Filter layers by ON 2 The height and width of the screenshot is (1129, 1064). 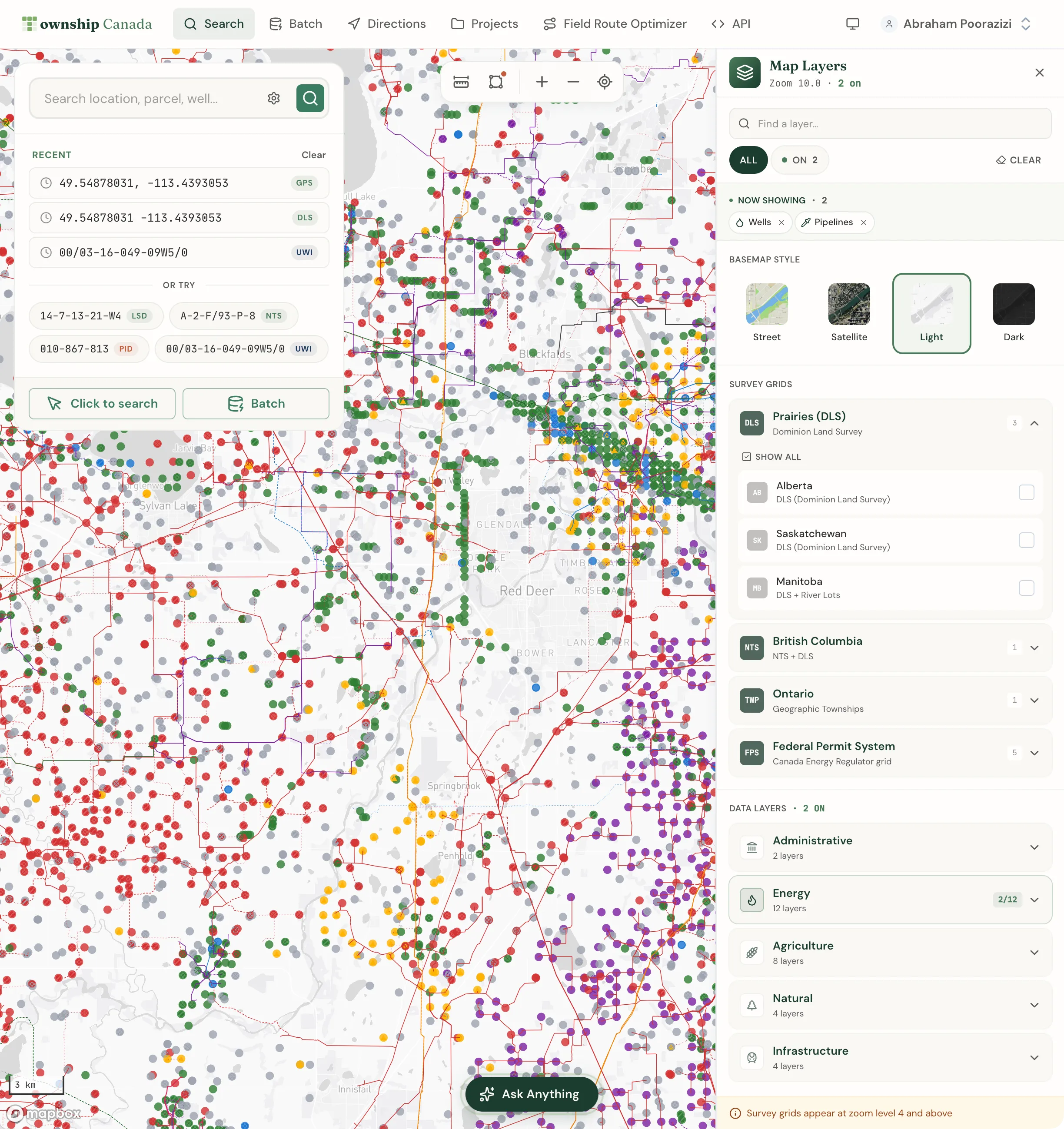[799, 160]
